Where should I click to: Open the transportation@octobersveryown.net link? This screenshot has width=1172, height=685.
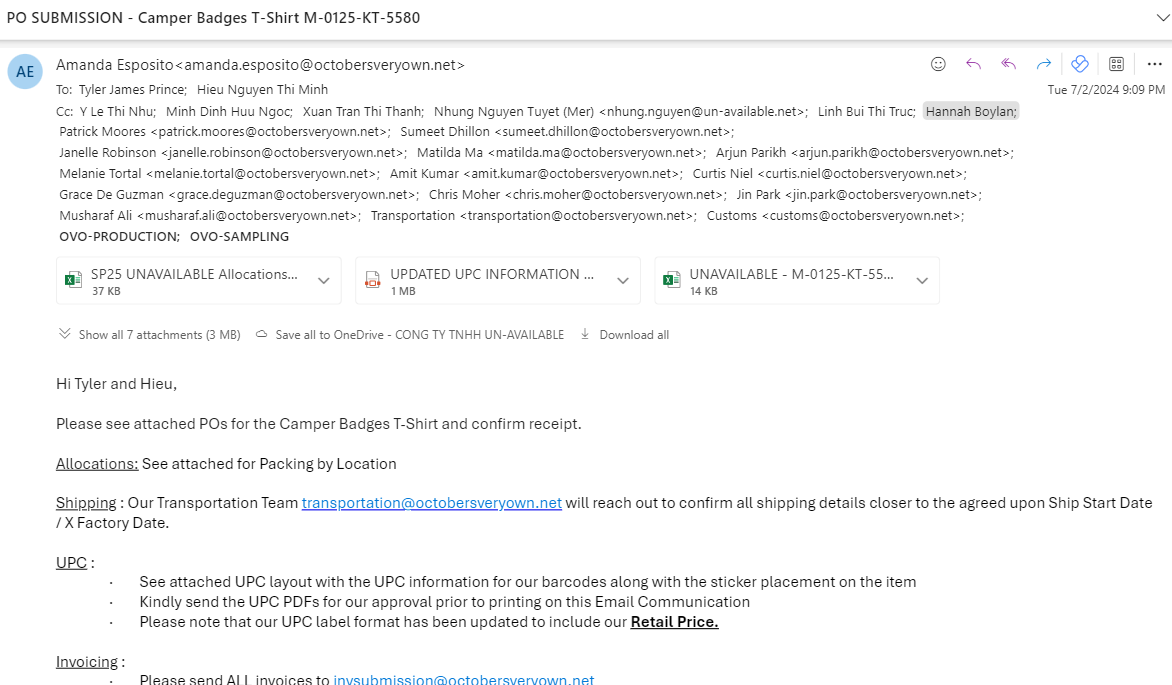pos(431,503)
